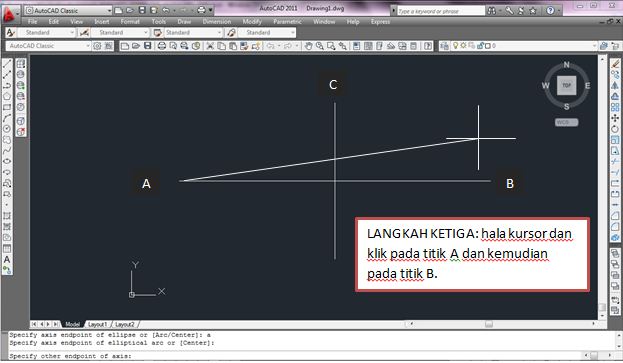Click the Help question mark icon in title bar

pyautogui.click(x=550, y=11)
